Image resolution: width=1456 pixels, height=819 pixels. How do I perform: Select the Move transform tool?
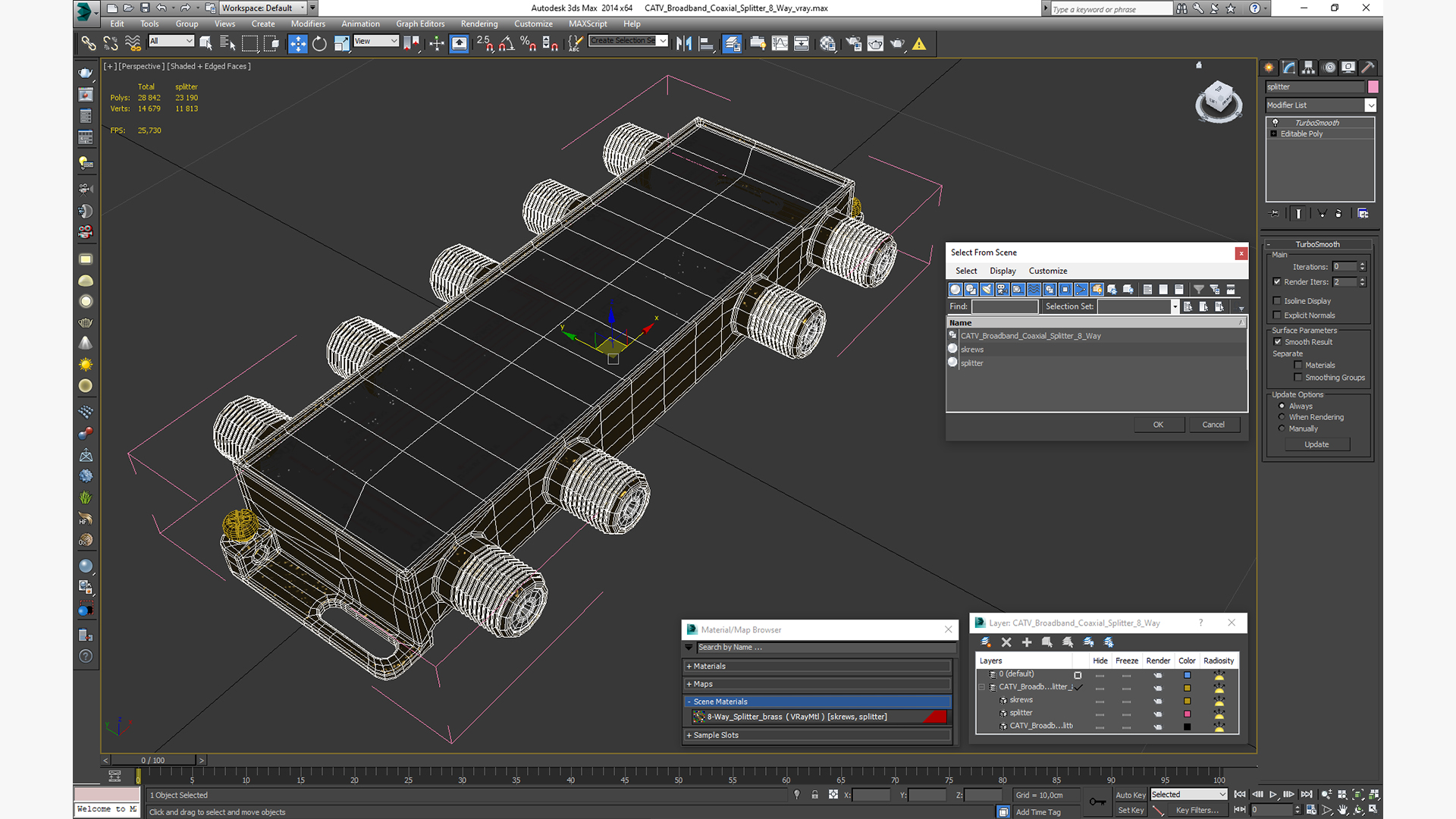click(298, 44)
